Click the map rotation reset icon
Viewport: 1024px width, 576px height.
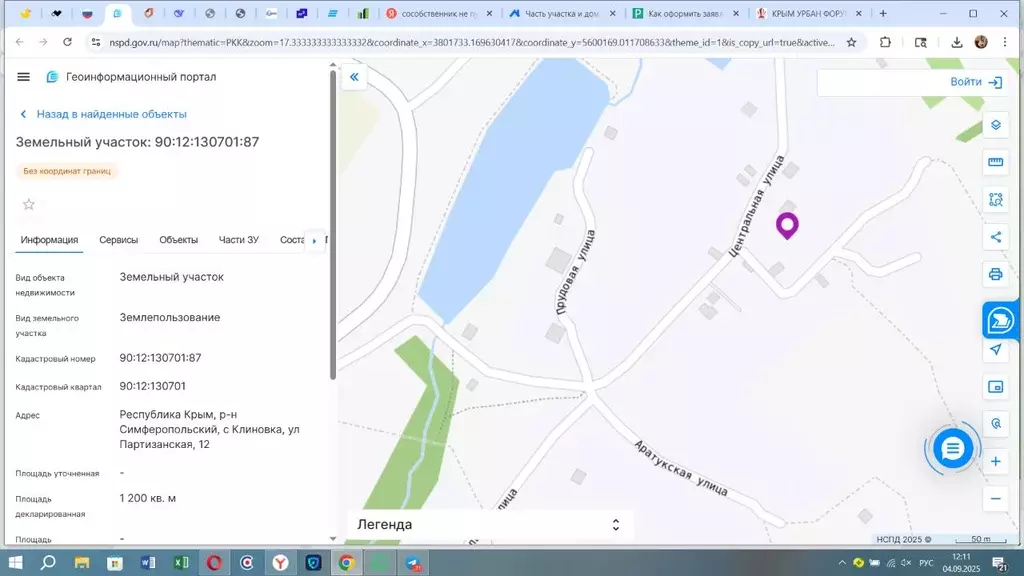995,424
